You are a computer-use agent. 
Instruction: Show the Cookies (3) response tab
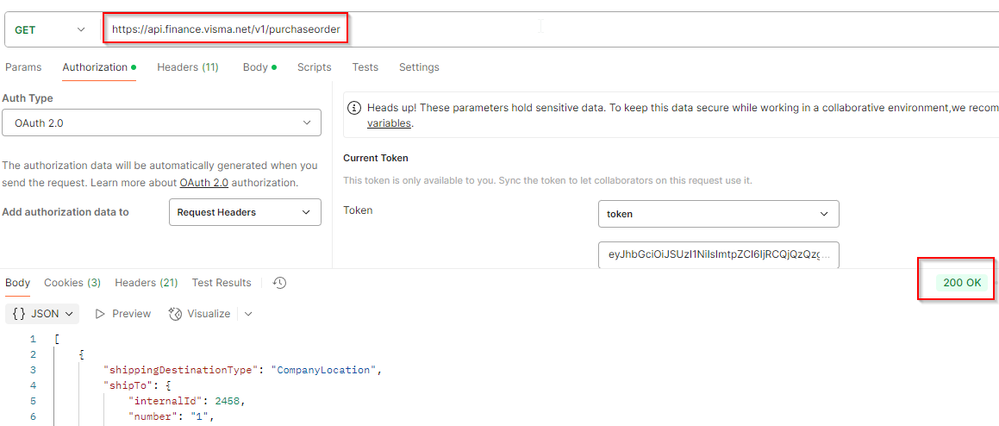click(72, 283)
